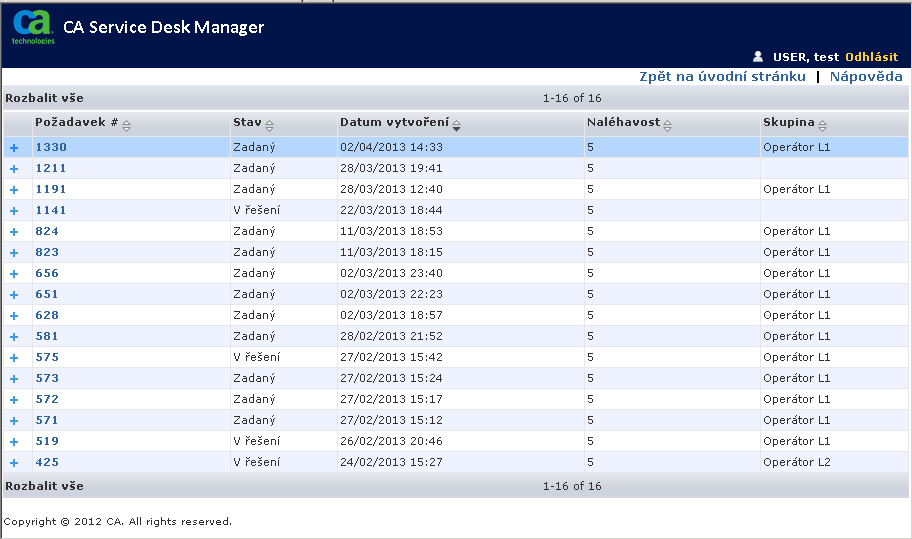
Task: Open request number 1191
Action: (x=51, y=189)
